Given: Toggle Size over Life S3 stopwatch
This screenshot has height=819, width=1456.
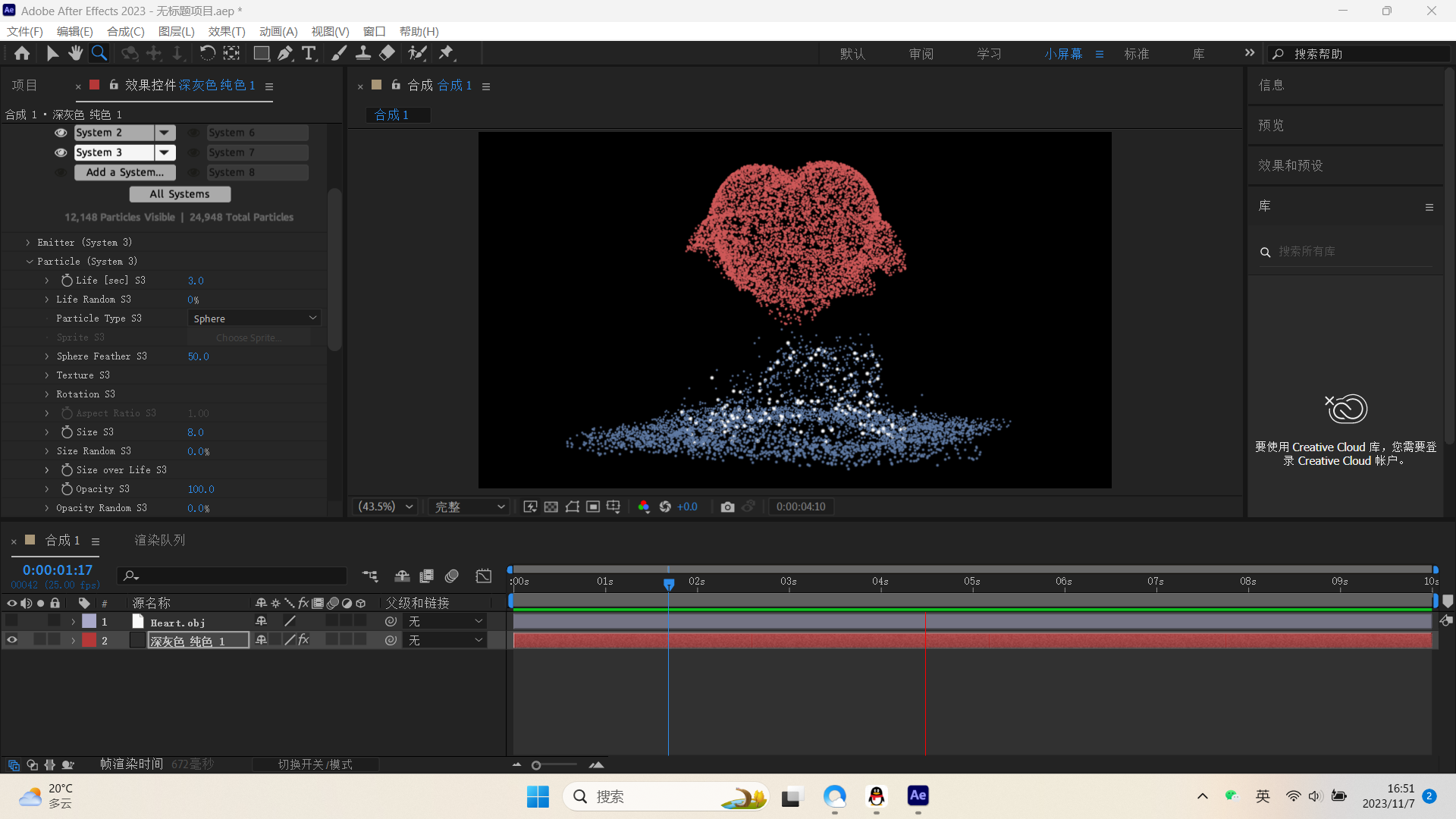Looking at the screenshot, I should point(67,470).
